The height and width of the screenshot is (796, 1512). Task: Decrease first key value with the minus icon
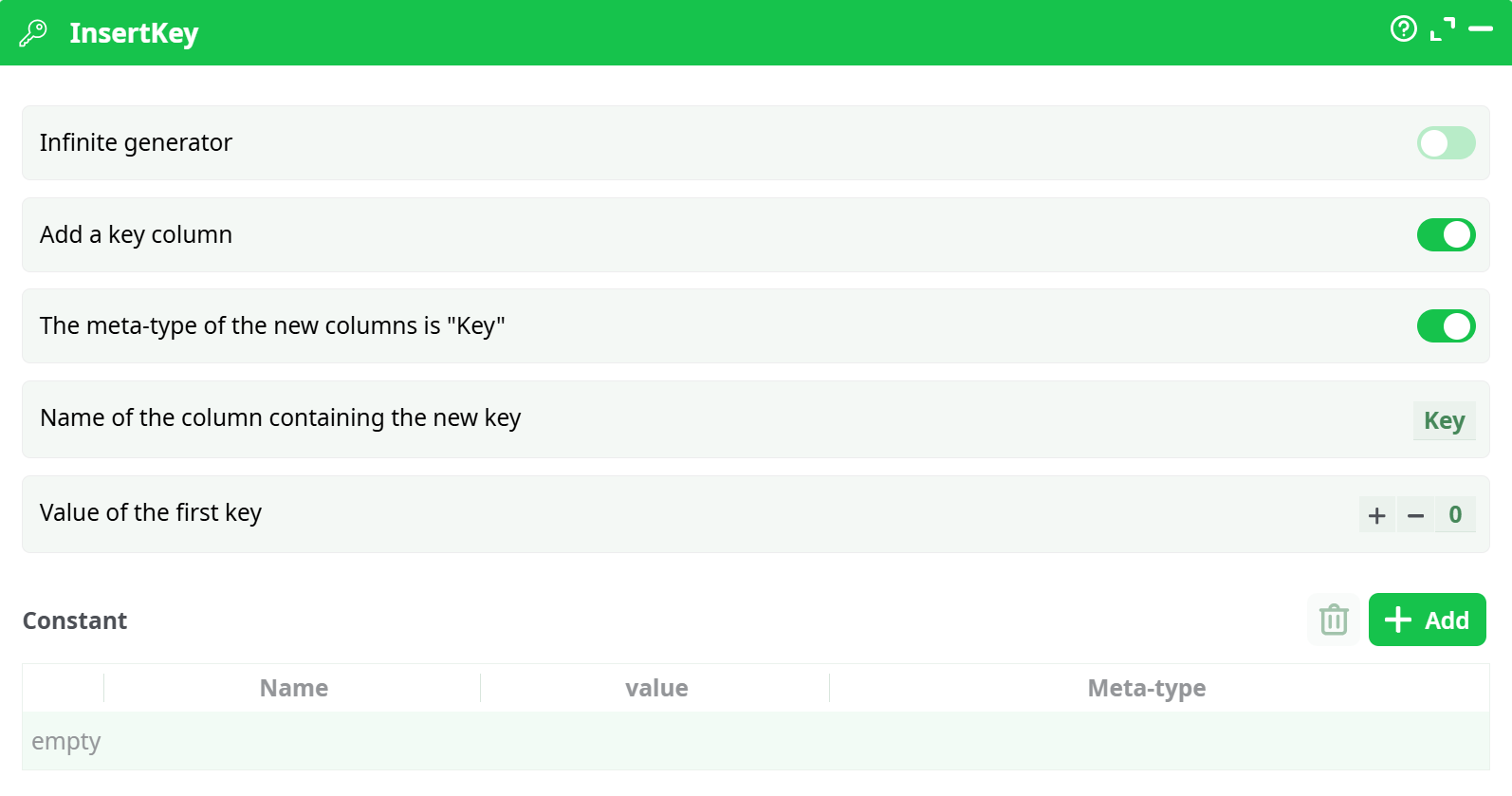tap(1416, 515)
